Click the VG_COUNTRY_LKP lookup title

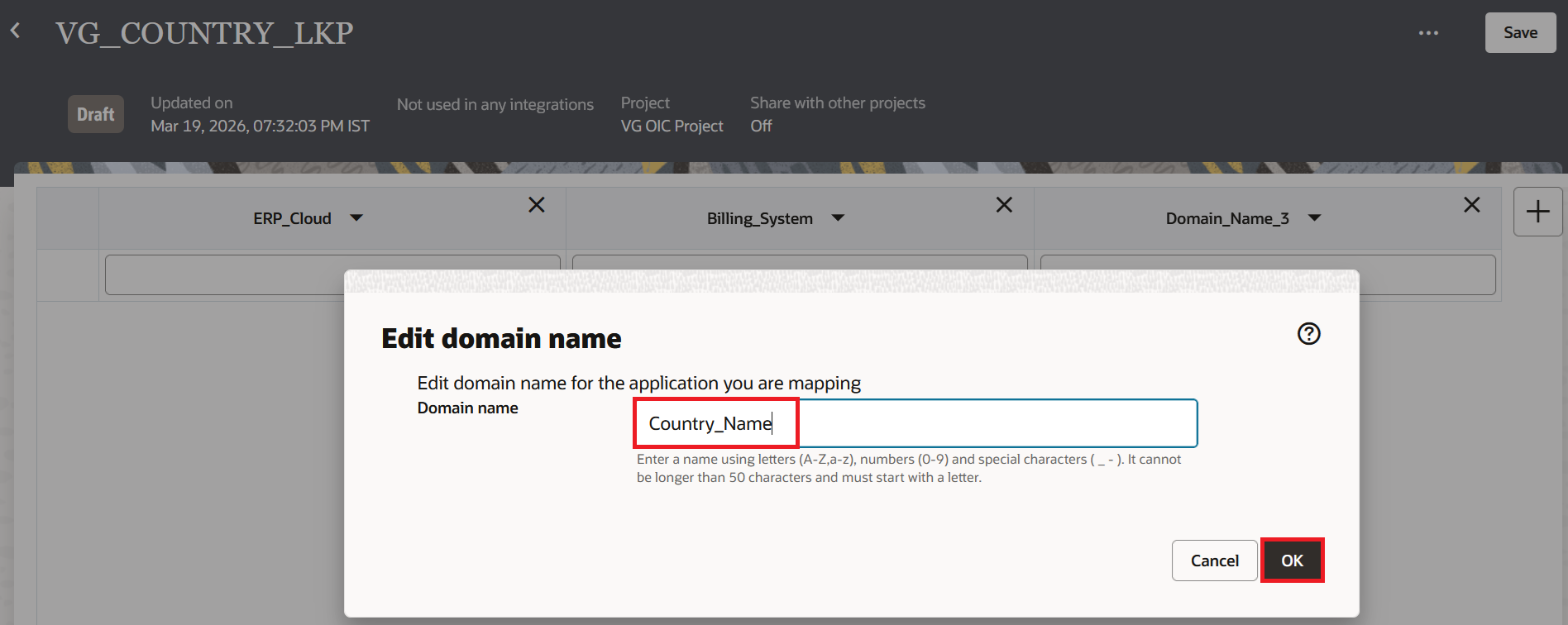coord(204,33)
